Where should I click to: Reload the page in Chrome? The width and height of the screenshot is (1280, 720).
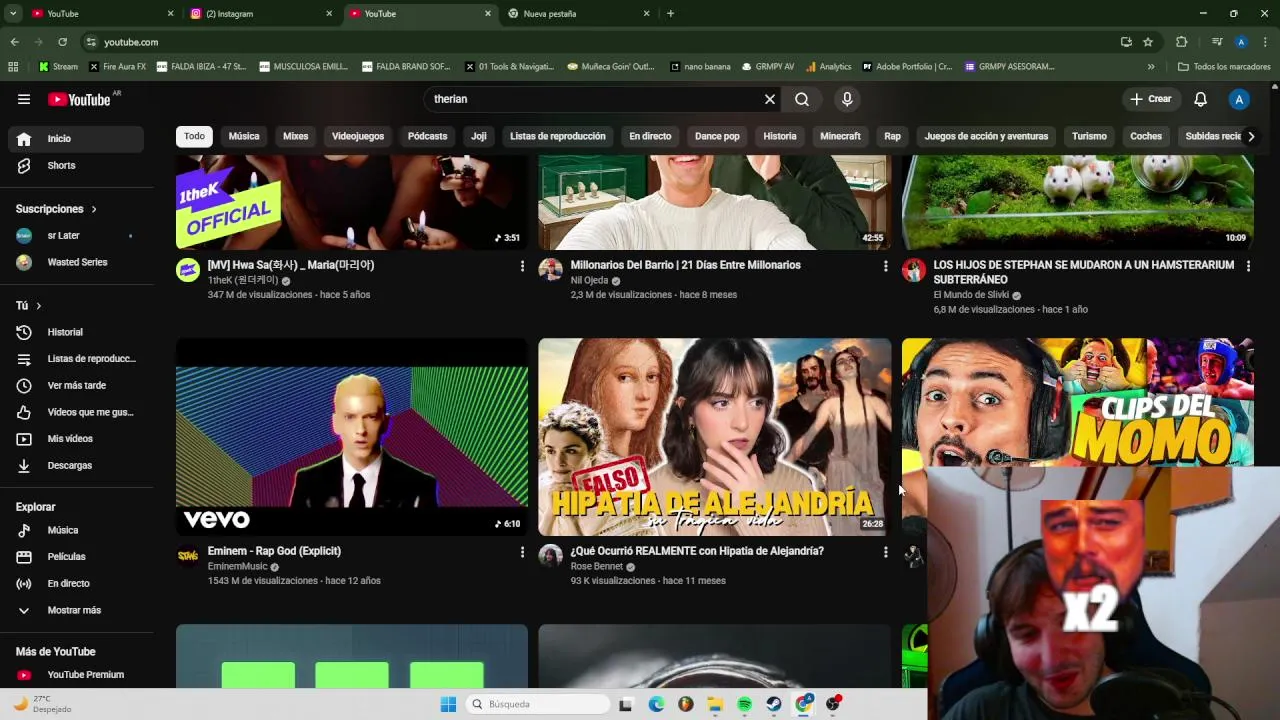pos(62,42)
